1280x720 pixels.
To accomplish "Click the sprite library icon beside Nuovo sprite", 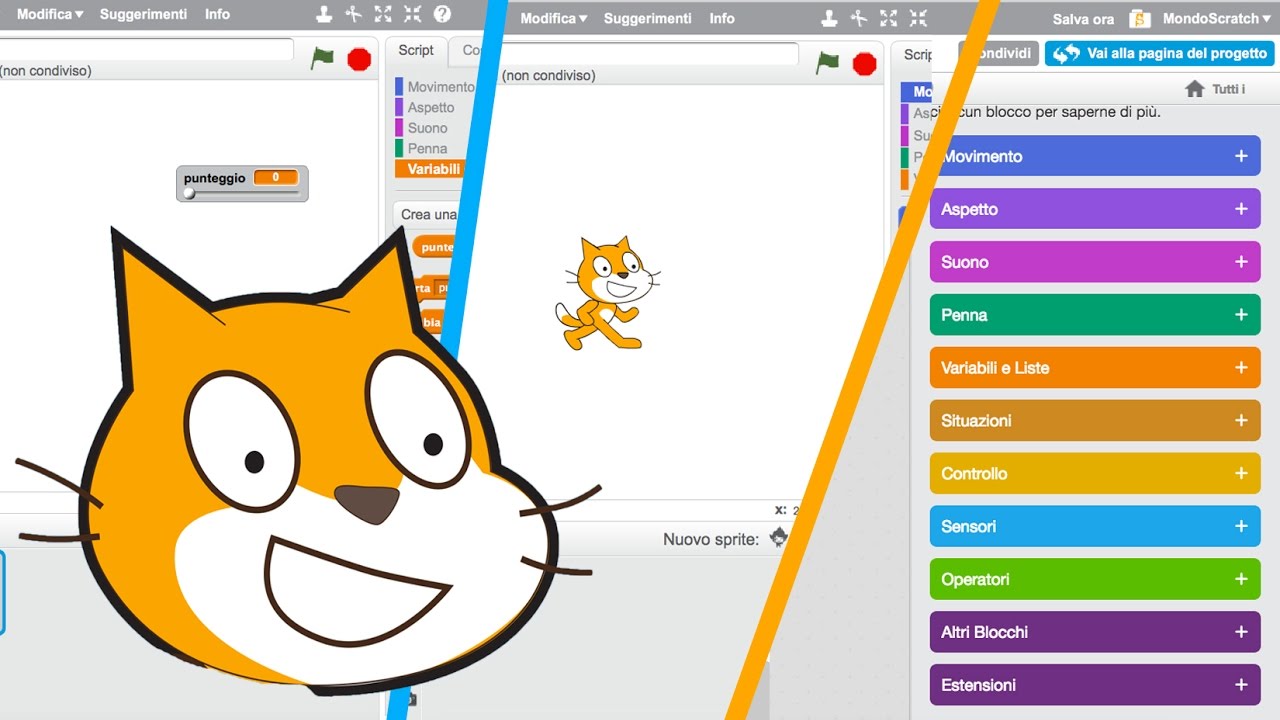I will [x=778, y=538].
